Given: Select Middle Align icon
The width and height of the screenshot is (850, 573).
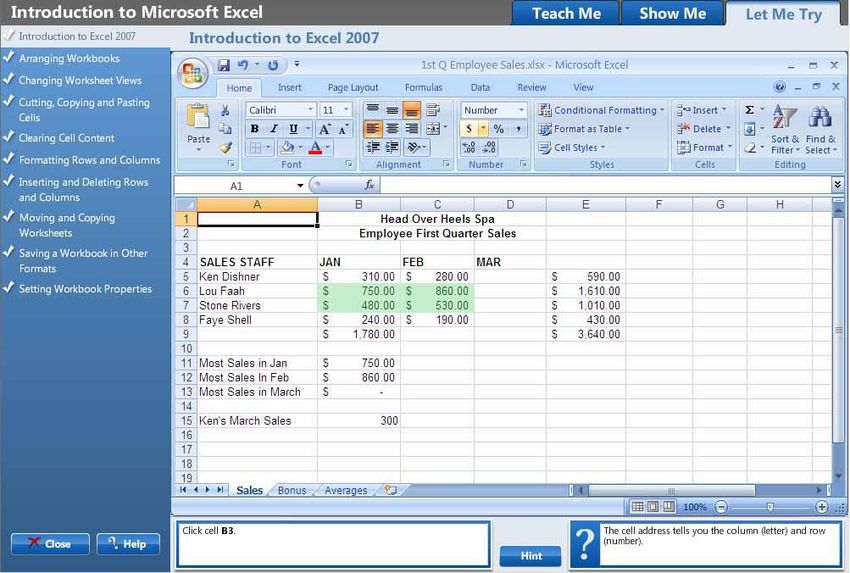Looking at the screenshot, I should point(392,110).
